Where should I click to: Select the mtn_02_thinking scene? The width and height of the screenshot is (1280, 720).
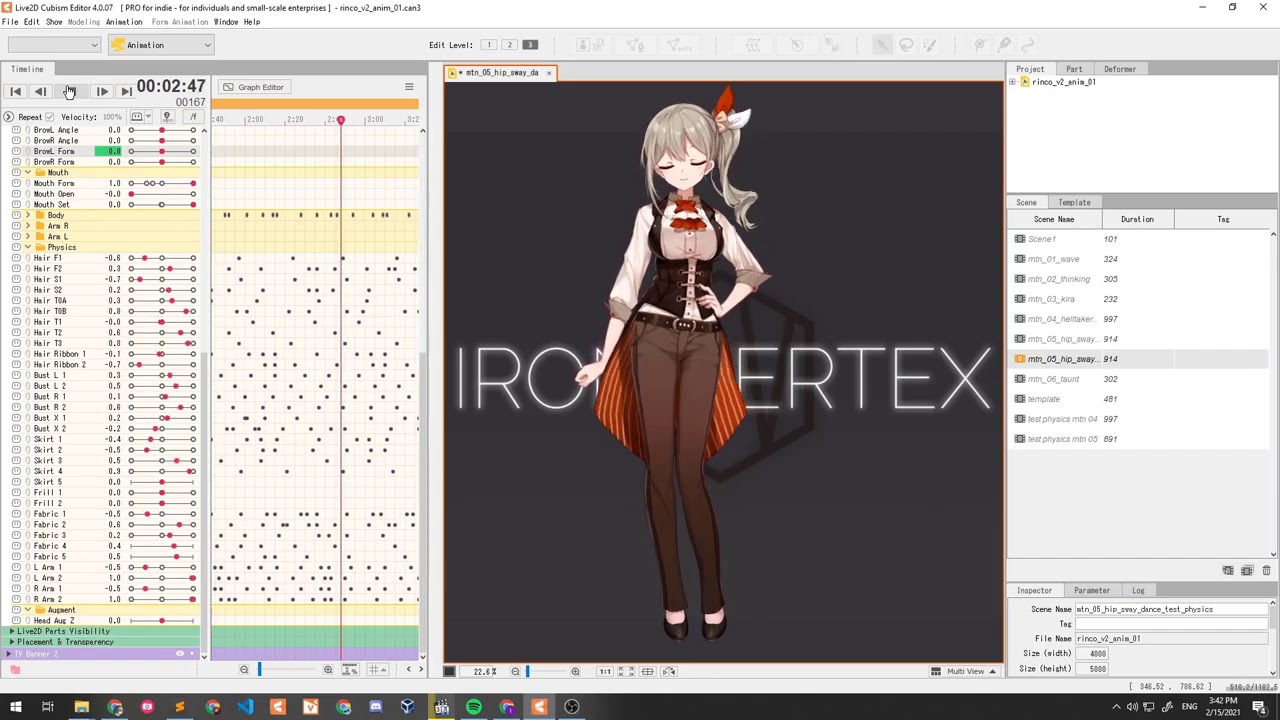(x=1140, y=279)
